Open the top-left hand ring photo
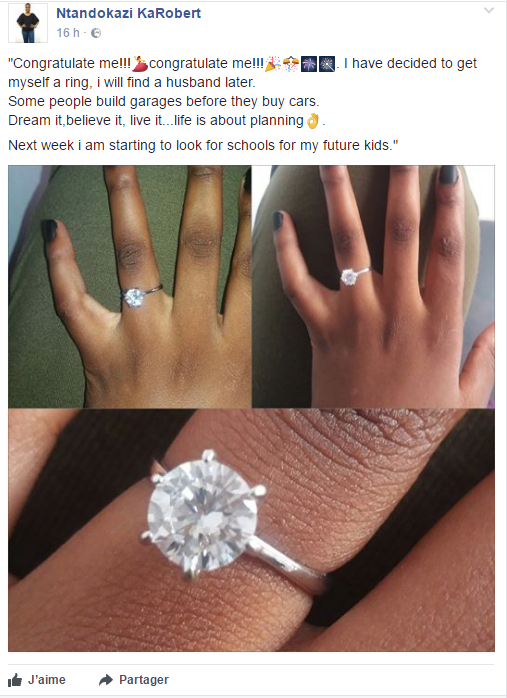The height and width of the screenshot is (698, 507). [130, 286]
